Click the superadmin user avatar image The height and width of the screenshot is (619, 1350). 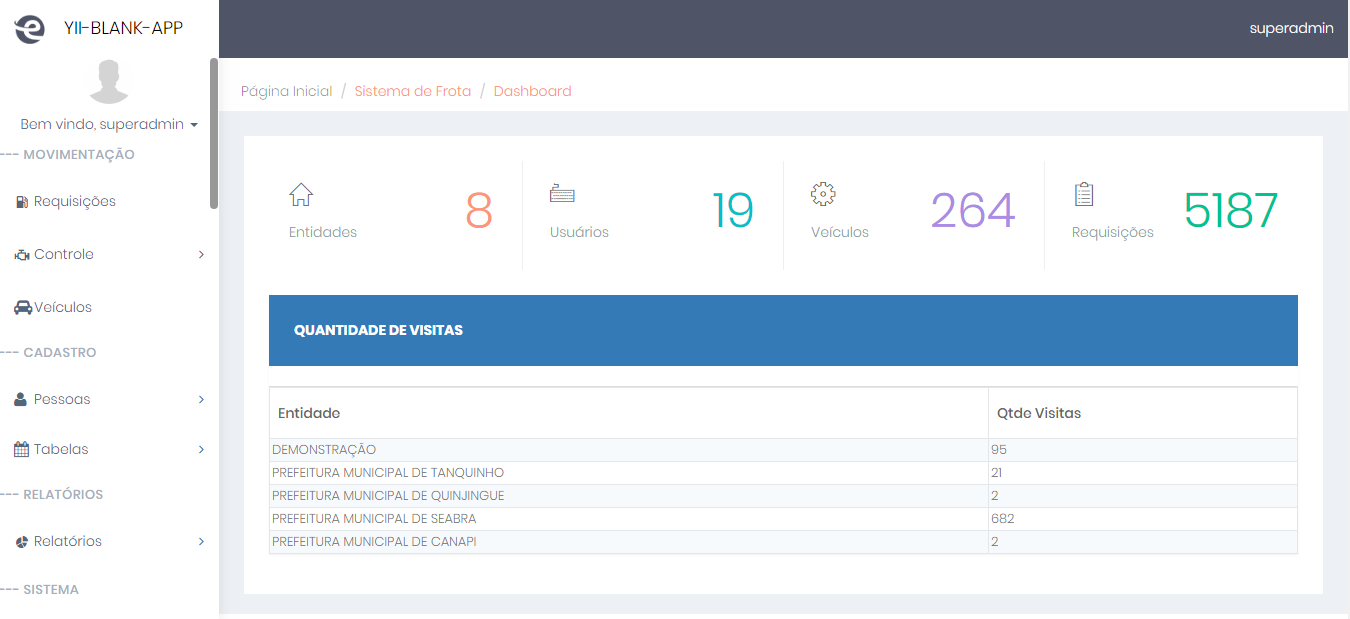tap(109, 82)
